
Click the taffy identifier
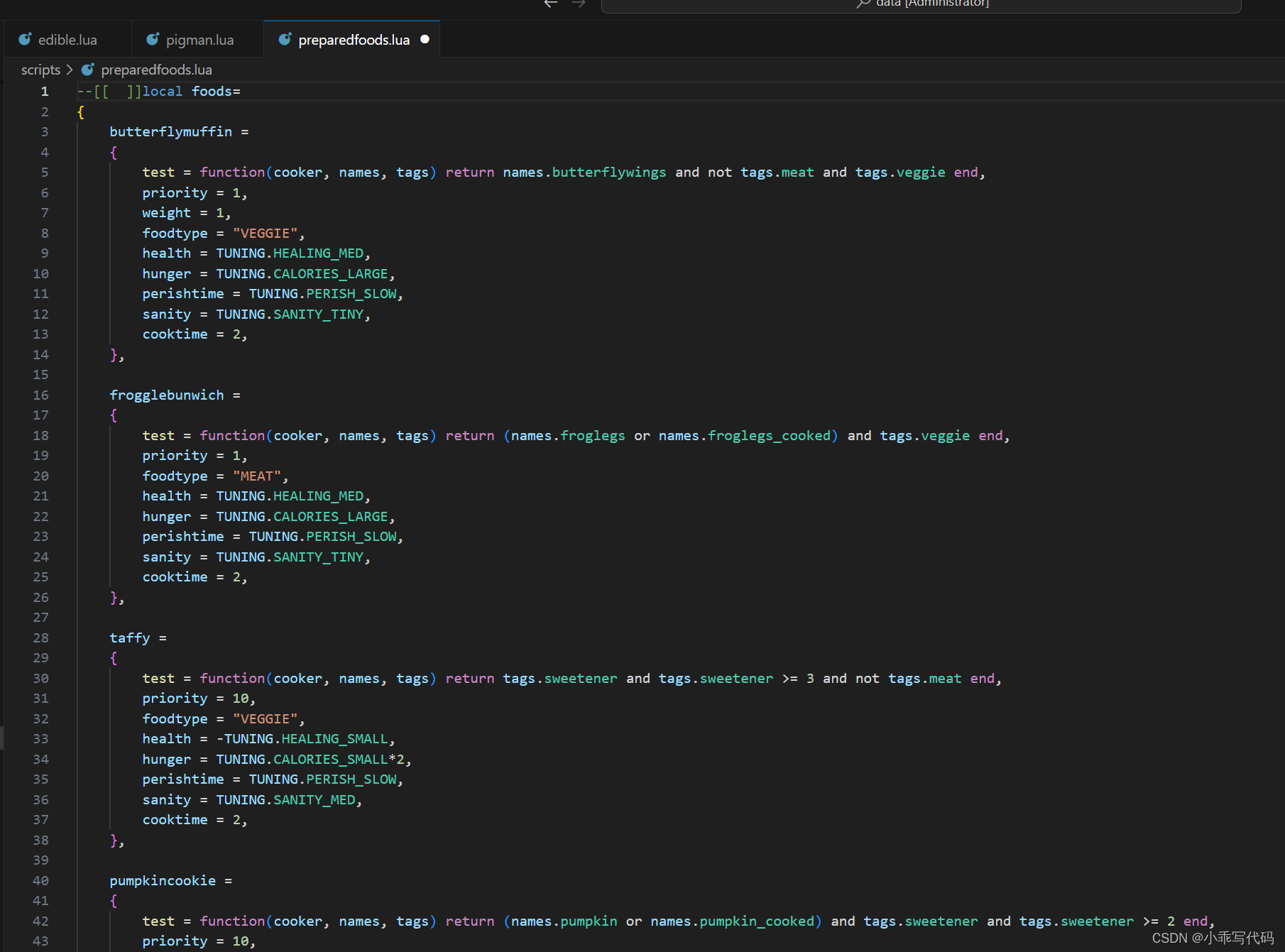129,638
